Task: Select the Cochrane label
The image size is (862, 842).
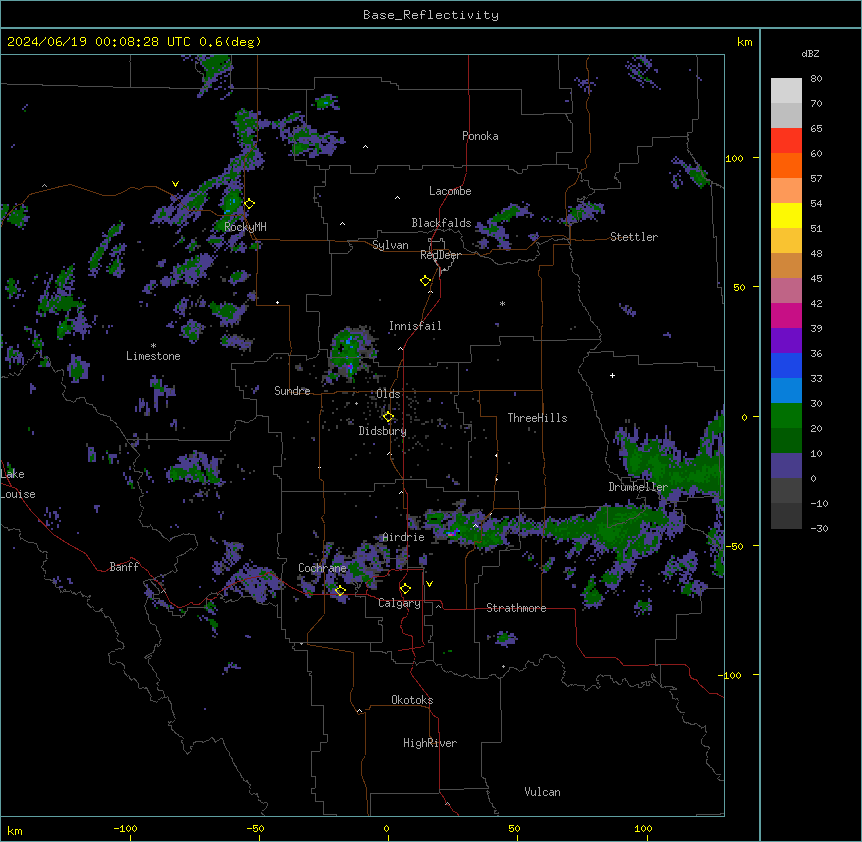Action: (322, 568)
